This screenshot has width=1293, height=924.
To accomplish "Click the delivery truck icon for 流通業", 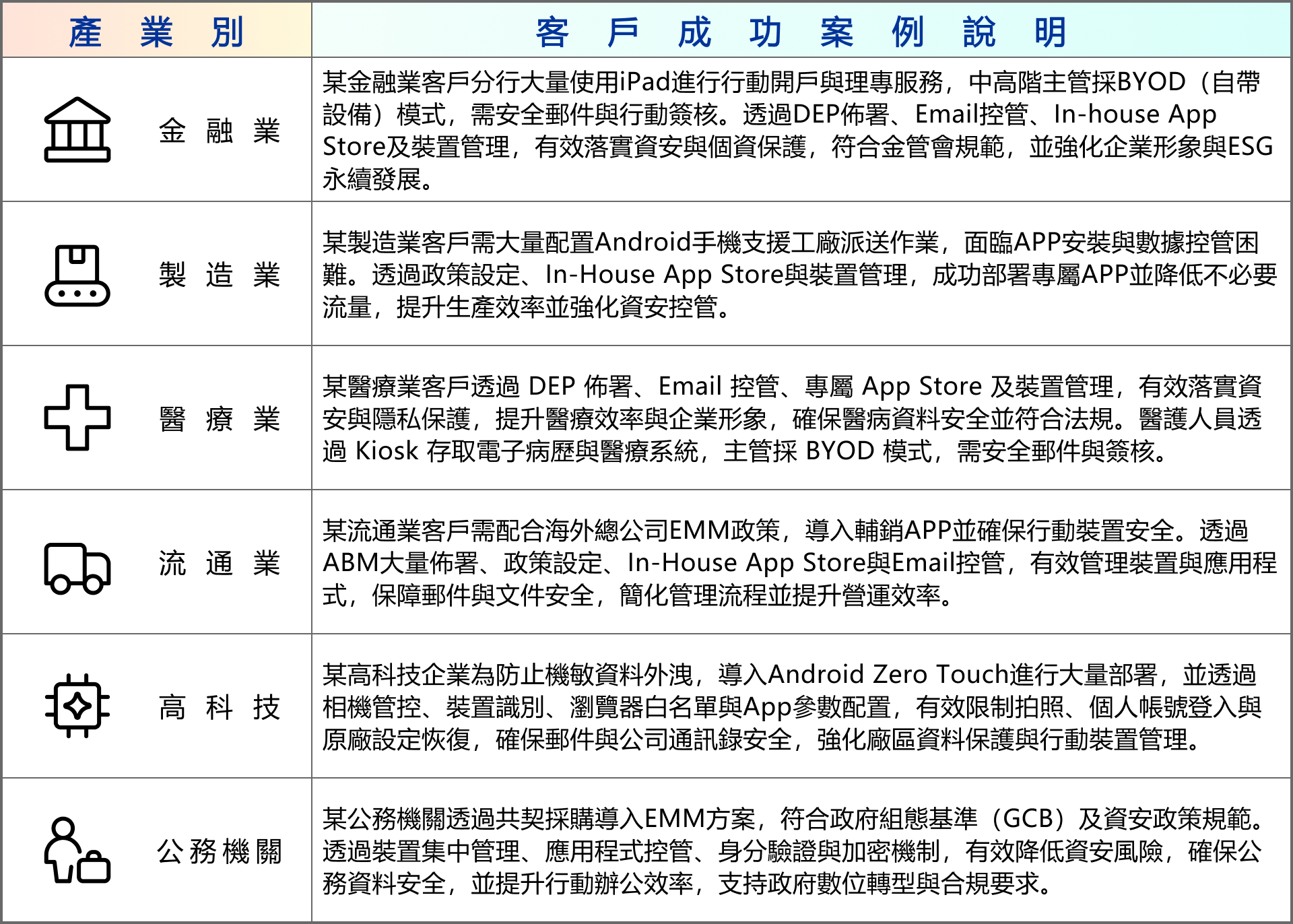I will pyautogui.click(x=77, y=568).
